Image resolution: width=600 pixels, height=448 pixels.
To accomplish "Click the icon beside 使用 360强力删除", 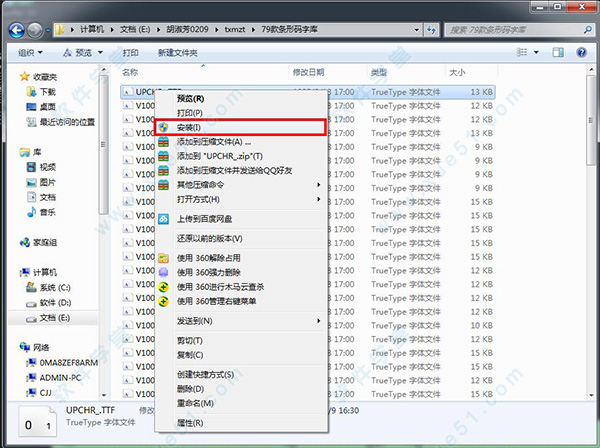I will tap(163, 272).
